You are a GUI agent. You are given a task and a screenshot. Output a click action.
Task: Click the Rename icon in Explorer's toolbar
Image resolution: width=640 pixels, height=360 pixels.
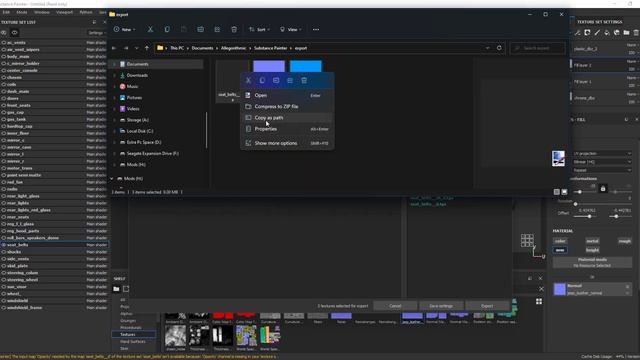point(200,29)
